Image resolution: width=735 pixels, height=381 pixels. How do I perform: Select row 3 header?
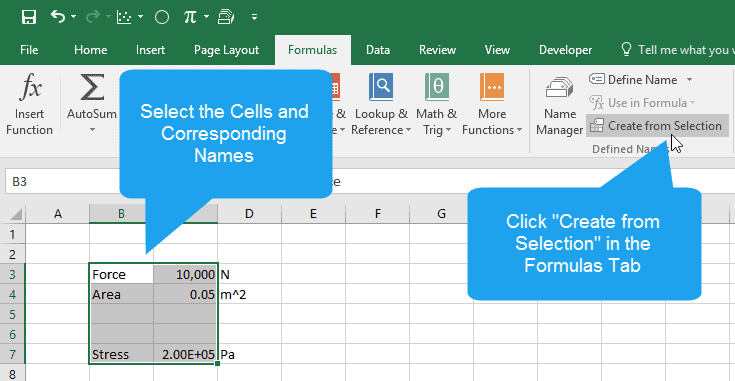click(13, 274)
